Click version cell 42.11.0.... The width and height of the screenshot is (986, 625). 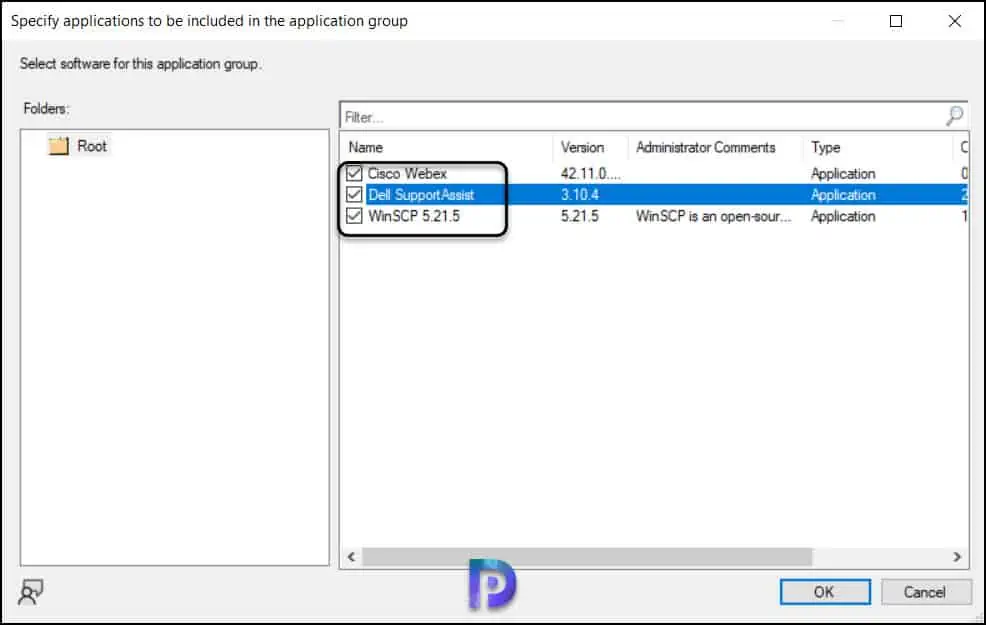pyautogui.click(x=590, y=173)
